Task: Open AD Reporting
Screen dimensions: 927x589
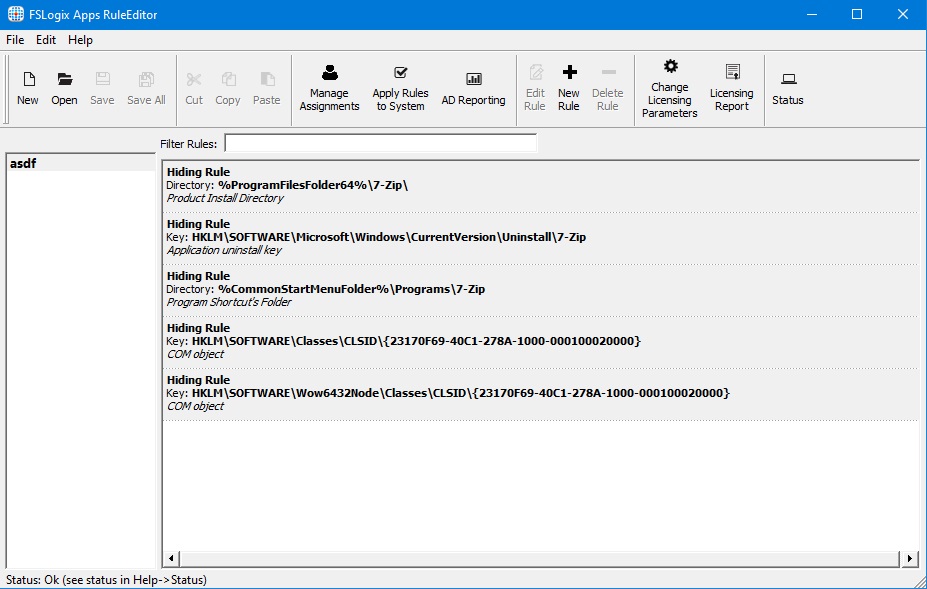Action: pos(474,89)
